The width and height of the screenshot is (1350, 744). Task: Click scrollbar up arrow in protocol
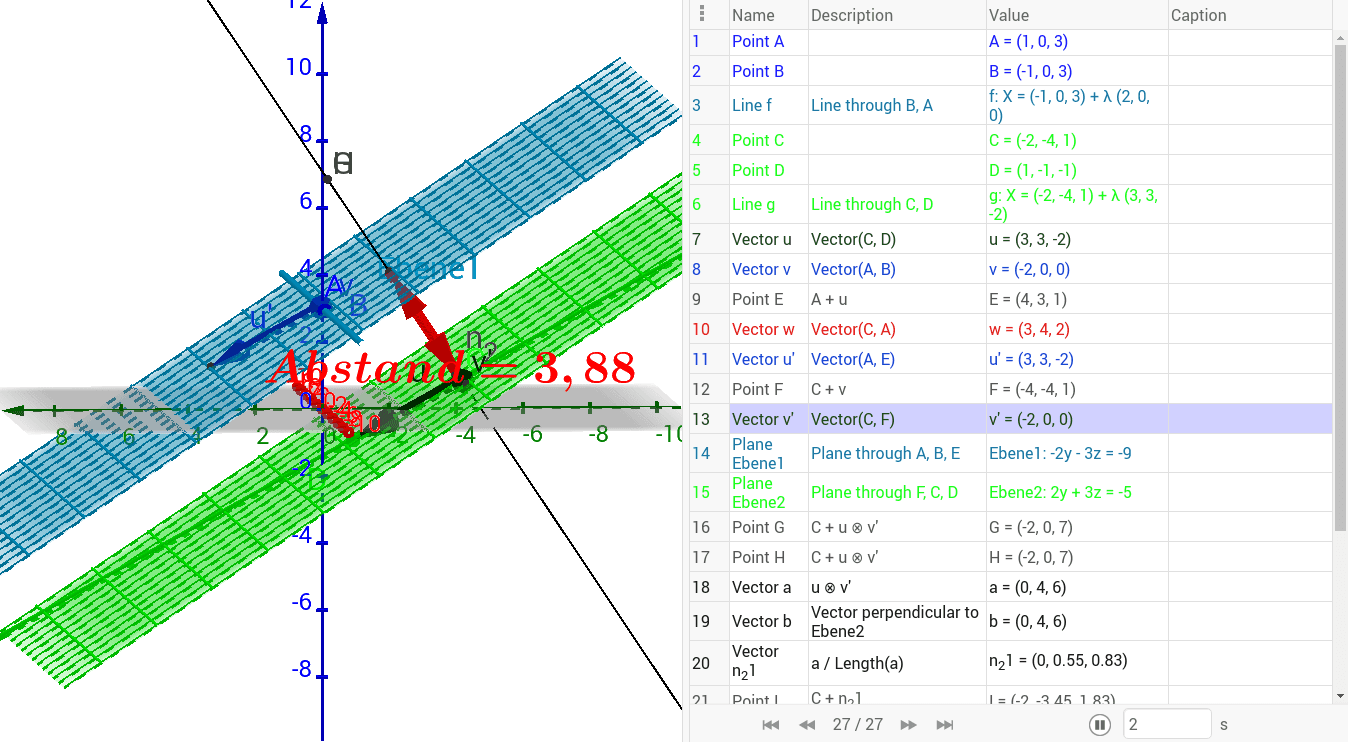(1340, 37)
